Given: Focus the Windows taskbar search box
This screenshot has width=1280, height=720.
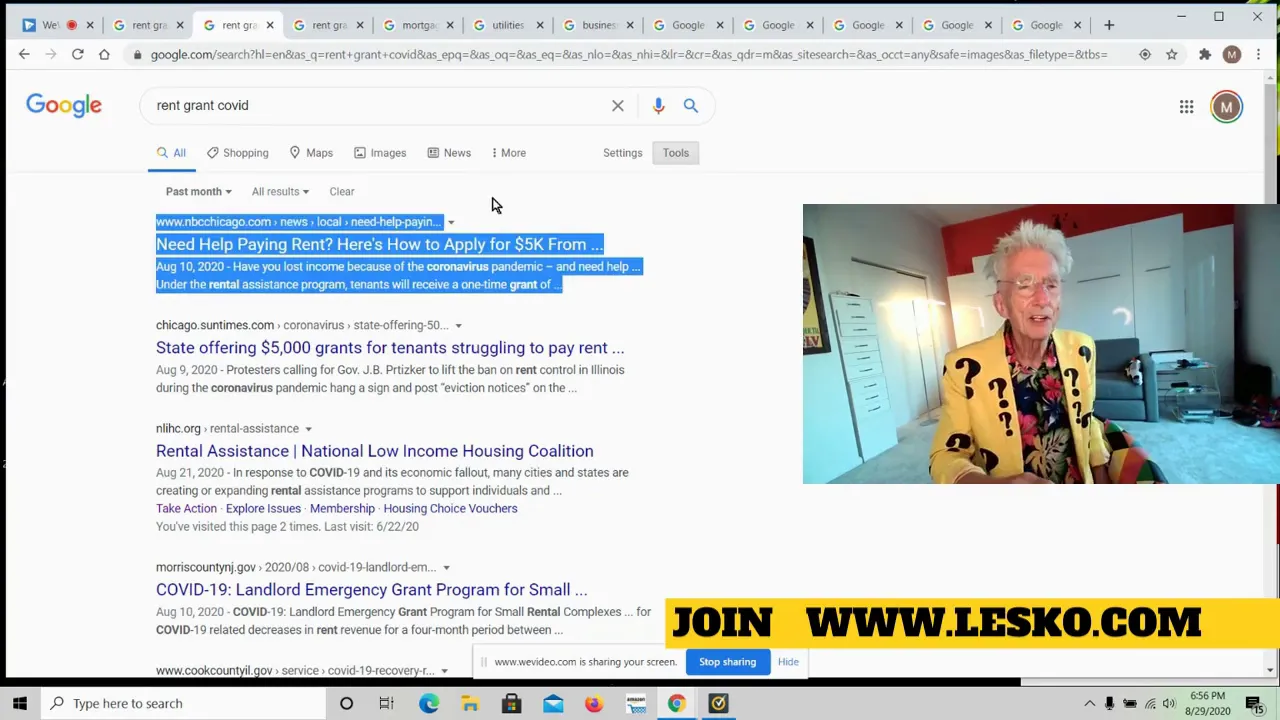Looking at the screenshot, I should coord(182,703).
